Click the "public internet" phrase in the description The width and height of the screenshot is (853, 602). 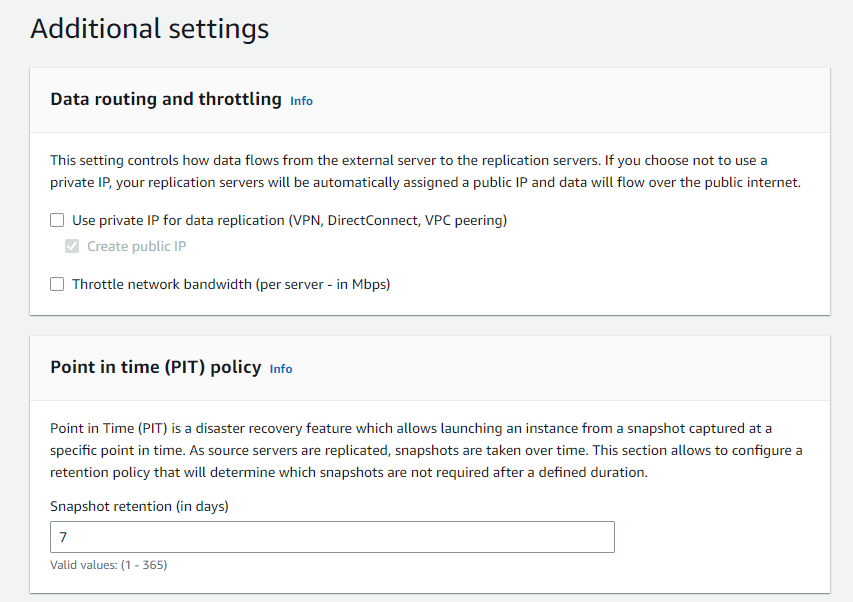[x=756, y=182]
